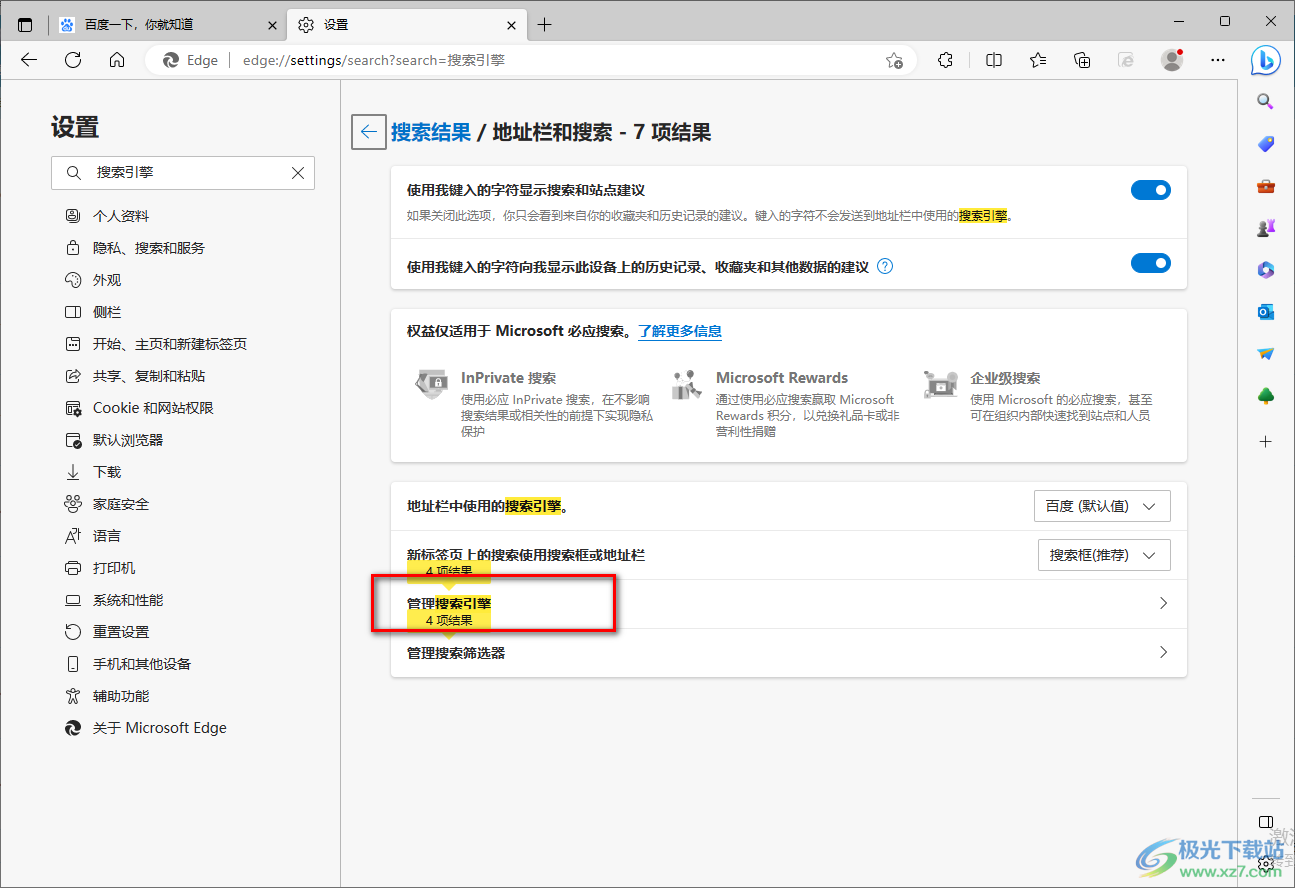
Task: Clear the settings search box
Action: (x=298, y=173)
